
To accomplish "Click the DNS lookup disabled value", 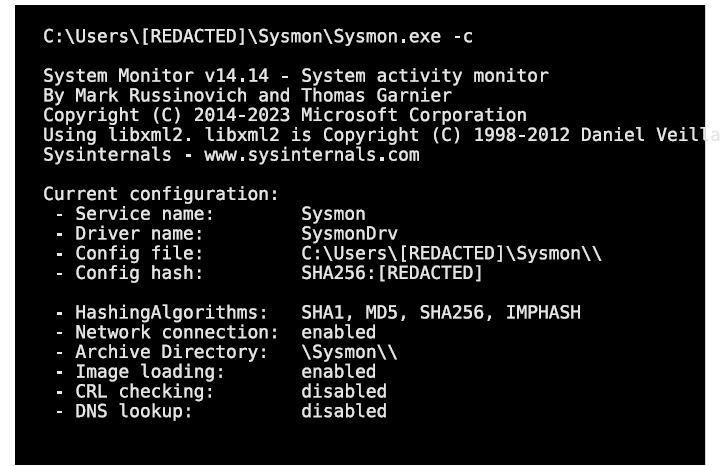I will coord(343,411).
